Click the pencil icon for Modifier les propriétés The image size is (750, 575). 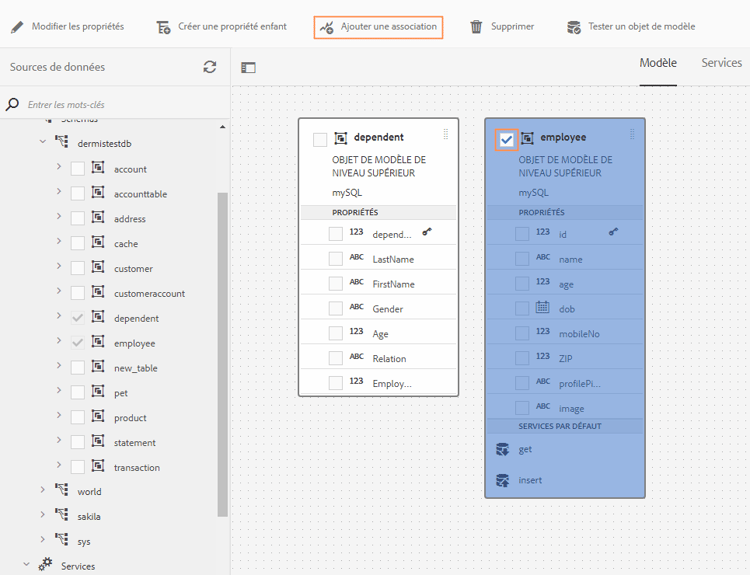pyautogui.click(x=17, y=27)
